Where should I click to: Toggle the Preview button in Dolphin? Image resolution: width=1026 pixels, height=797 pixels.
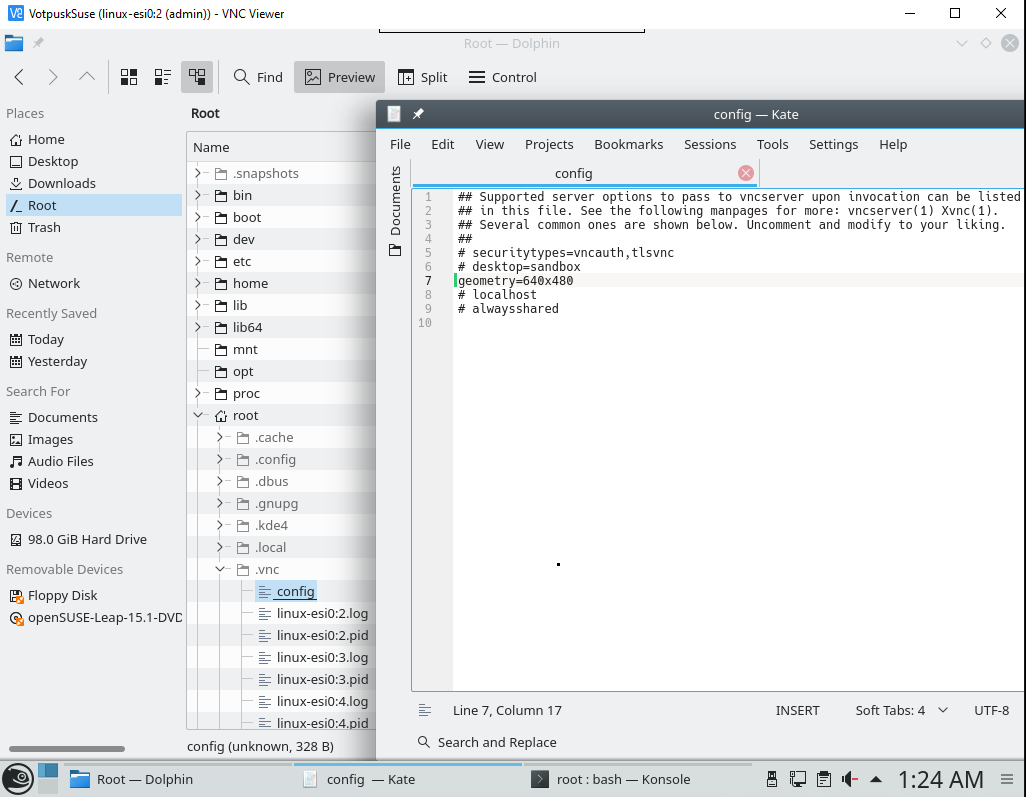tap(340, 77)
